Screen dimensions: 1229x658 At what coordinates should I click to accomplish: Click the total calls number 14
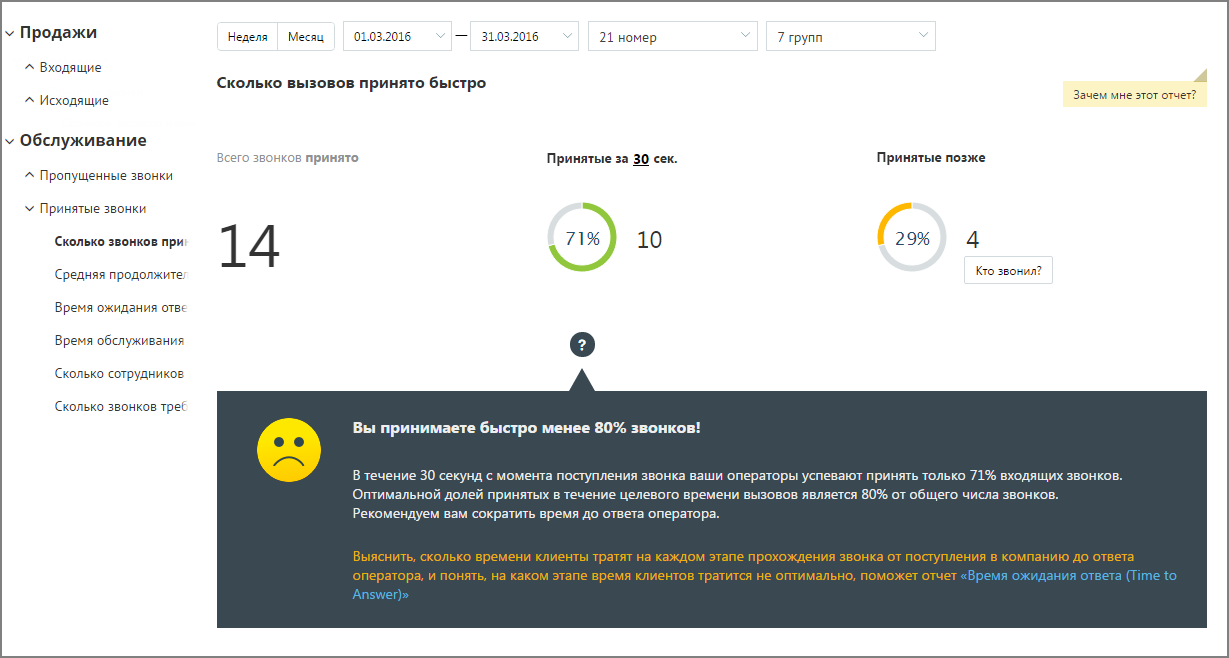tap(249, 246)
